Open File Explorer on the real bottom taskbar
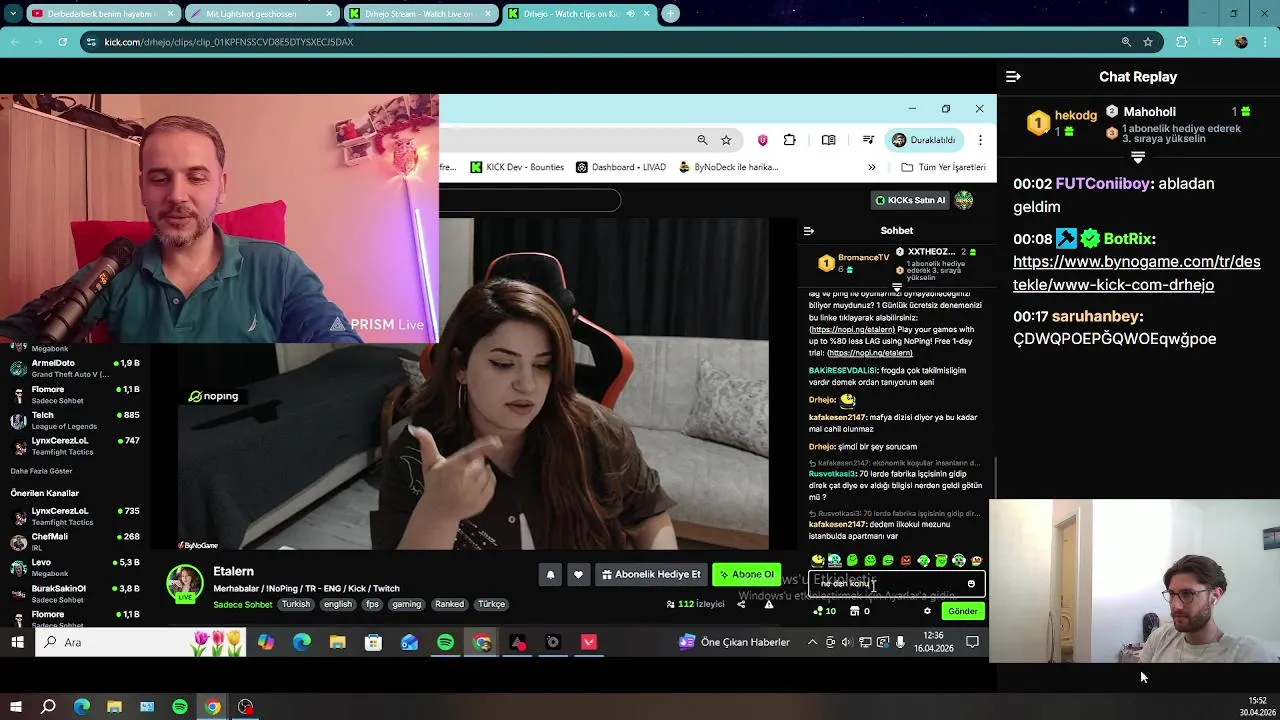The height and width of the screenshot is (720, 1280). click(x=114, y=707)
